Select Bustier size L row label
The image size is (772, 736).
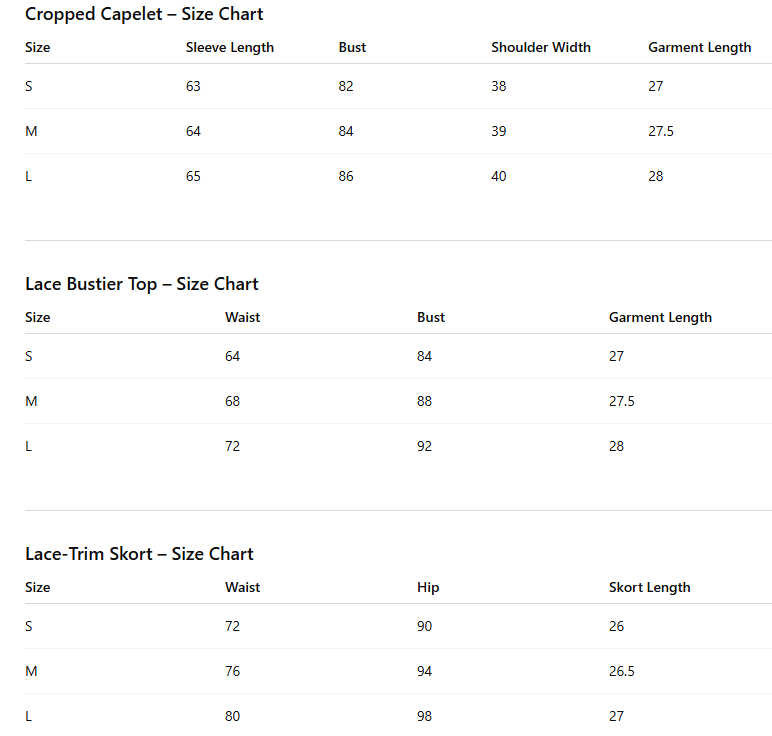[29, 446]
